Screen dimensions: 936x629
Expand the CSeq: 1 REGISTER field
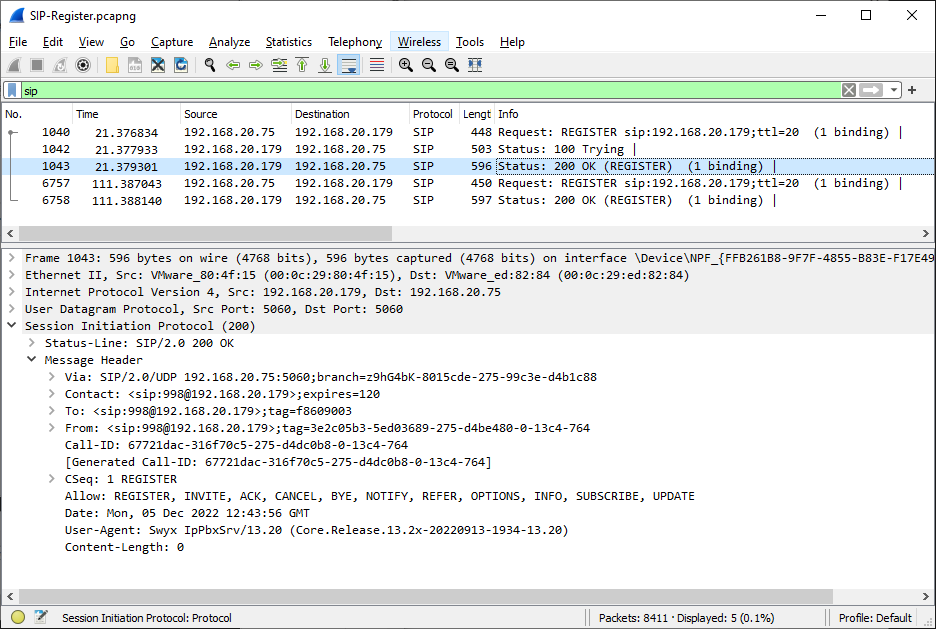(52, 479)
